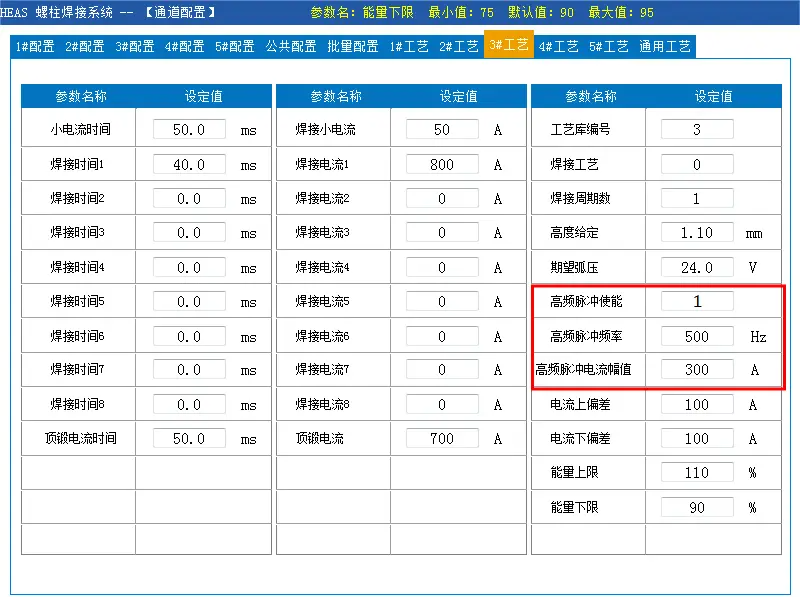Open the 批量配置 tab
The height and width of the screenshot is (597, 800).
pyautogui.click(x=353, y=46)
